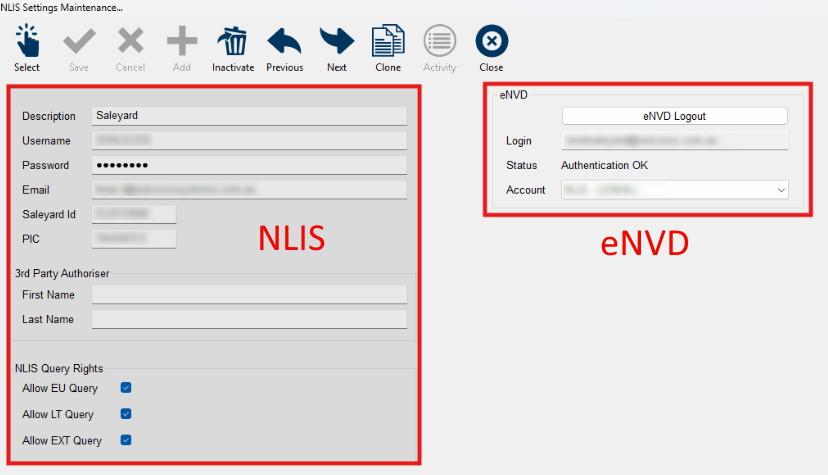
Task: Go to Previous record arrow
Action: coord(285,42)
